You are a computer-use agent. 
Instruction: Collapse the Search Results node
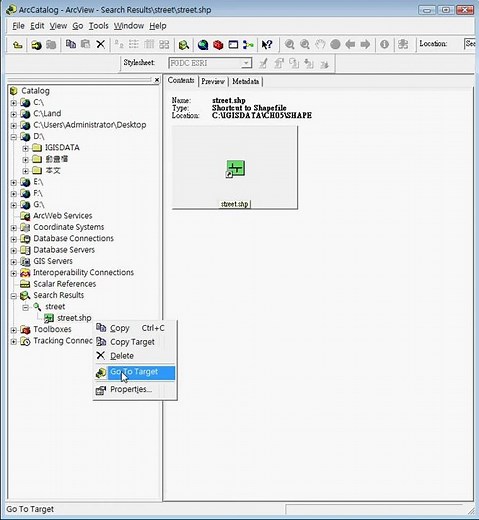pyautogui.click(x=14, y=296)
